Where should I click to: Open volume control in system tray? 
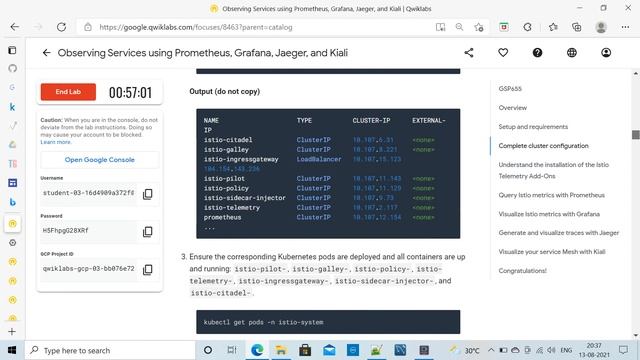tap(551, 350)
